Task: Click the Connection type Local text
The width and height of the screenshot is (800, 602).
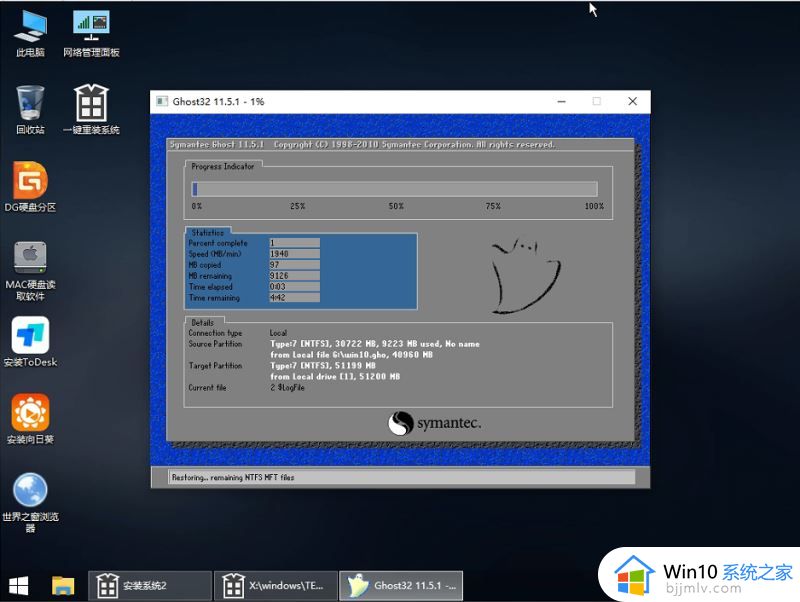Action: (x=278, y=333)
